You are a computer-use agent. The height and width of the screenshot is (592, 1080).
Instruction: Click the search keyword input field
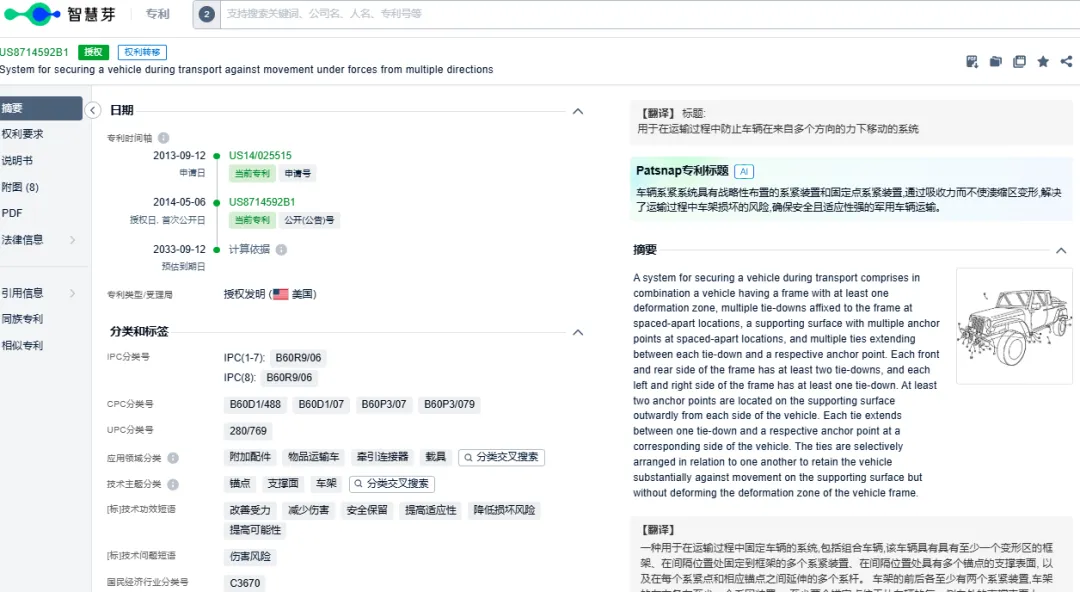[650, 14]
